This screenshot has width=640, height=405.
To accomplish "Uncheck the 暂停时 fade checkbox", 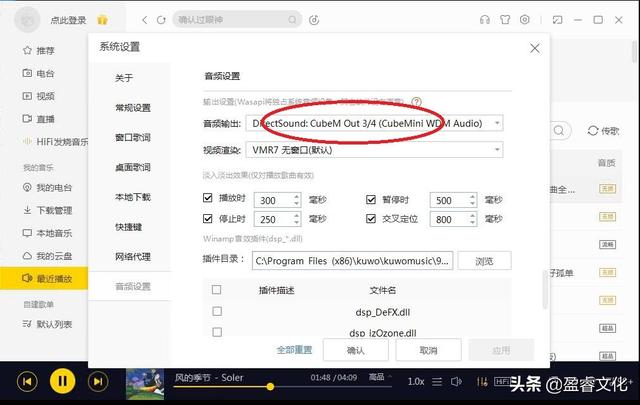I will coord(371,199).
